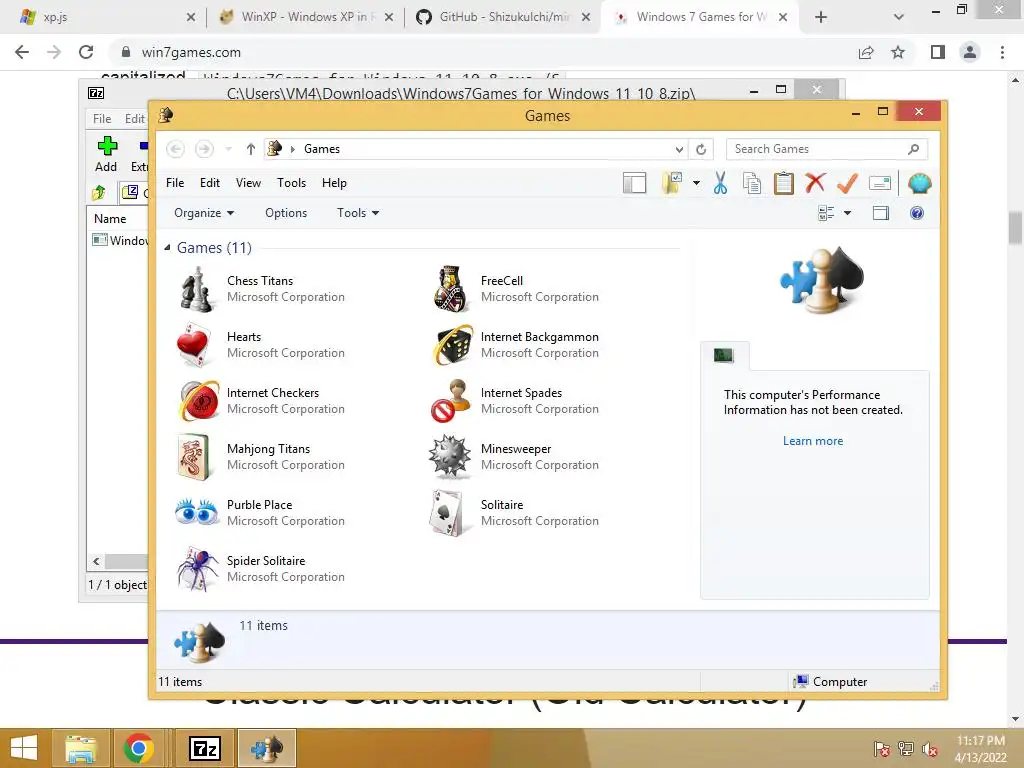The image size is (1024, 768).
Task: Expand the address bar history dropdown
Action: coord(679,150)
